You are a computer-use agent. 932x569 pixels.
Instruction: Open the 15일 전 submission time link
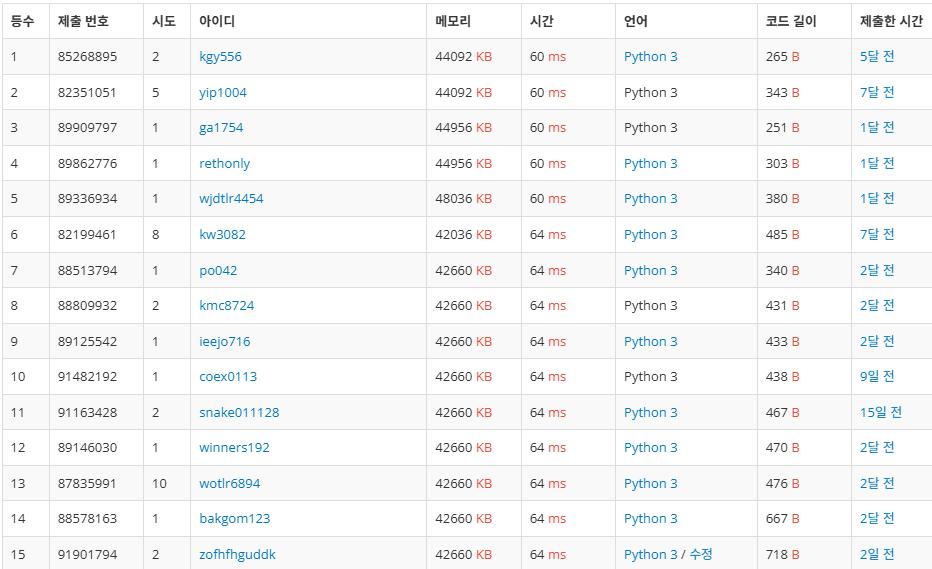[x=880, y=412]
